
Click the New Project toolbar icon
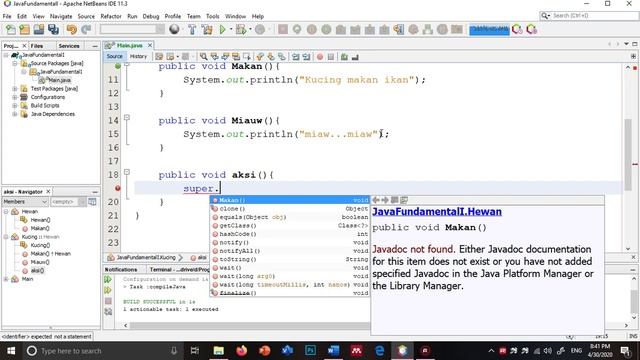click(x=24, y=29)
